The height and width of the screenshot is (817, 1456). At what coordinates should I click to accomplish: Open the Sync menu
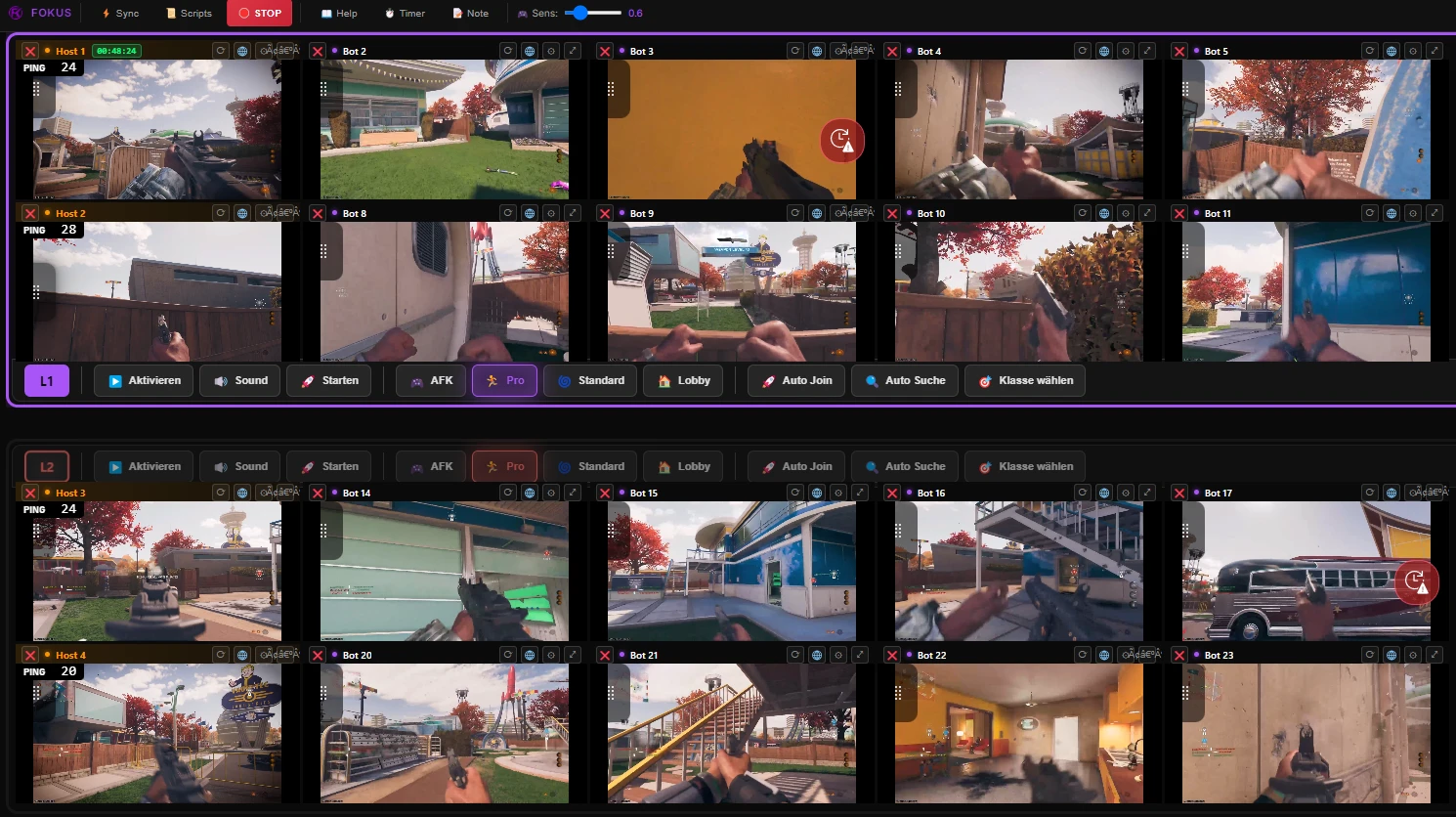[x=120, y=14]
